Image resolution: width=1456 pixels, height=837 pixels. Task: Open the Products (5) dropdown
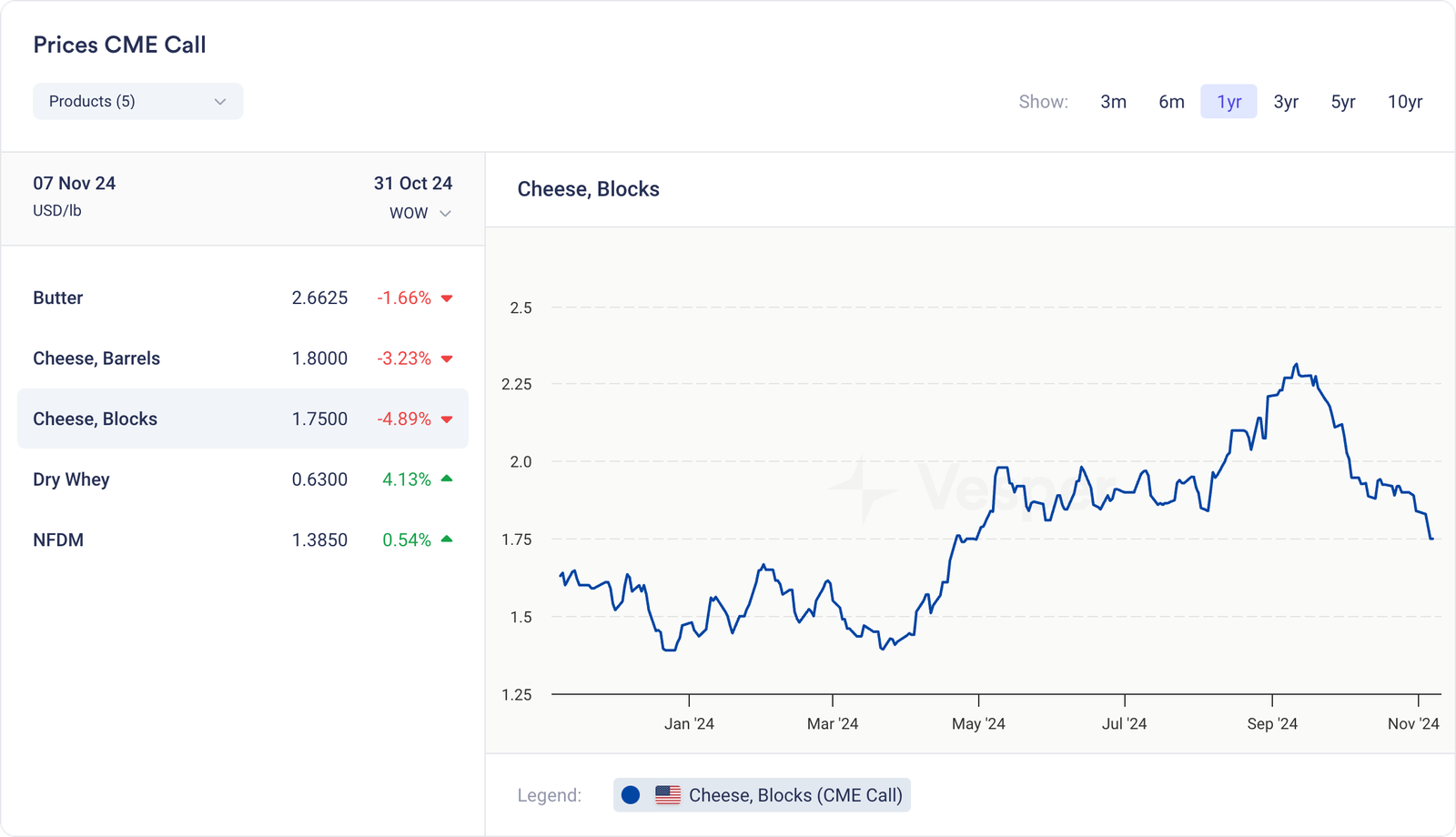136,101
